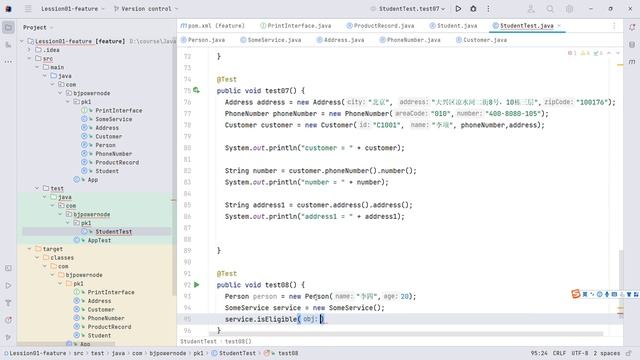
Task: Click StudentTest in the editor breadcrumb
Action: tap(198, 341)
